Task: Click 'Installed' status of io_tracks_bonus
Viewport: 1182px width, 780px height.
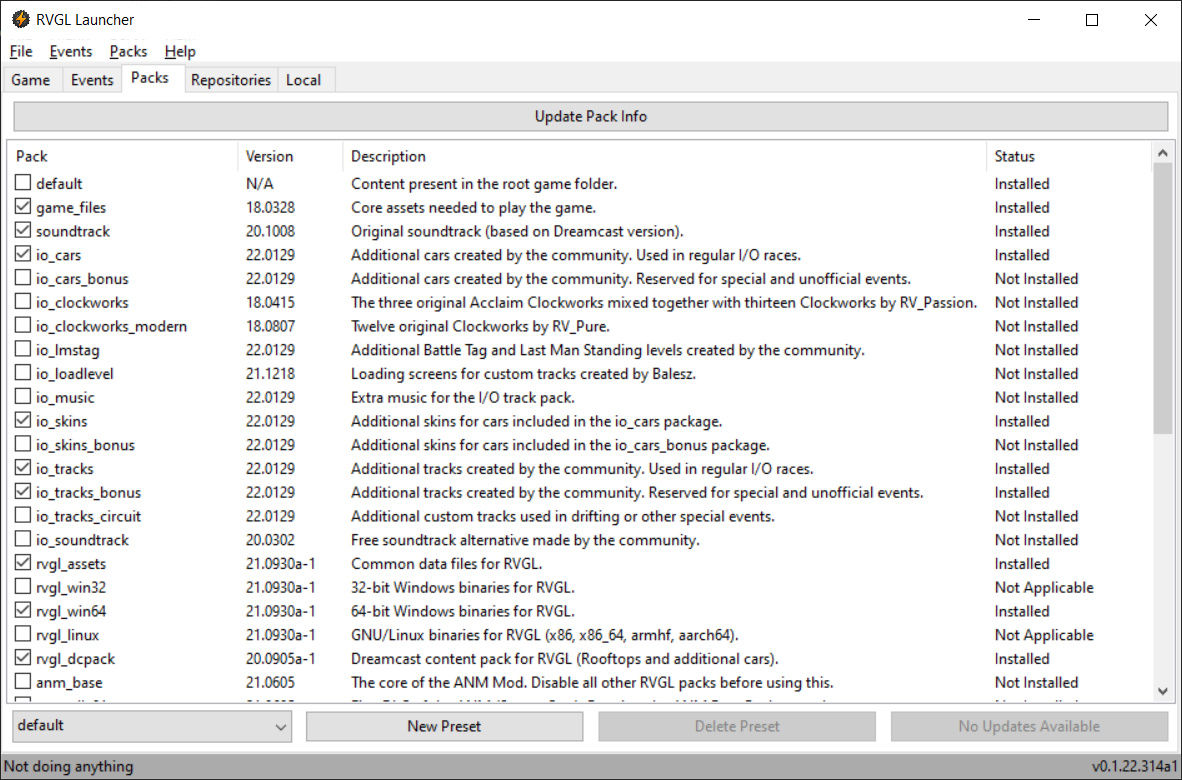Action: pyautogui.click(x=1022, y=492)
